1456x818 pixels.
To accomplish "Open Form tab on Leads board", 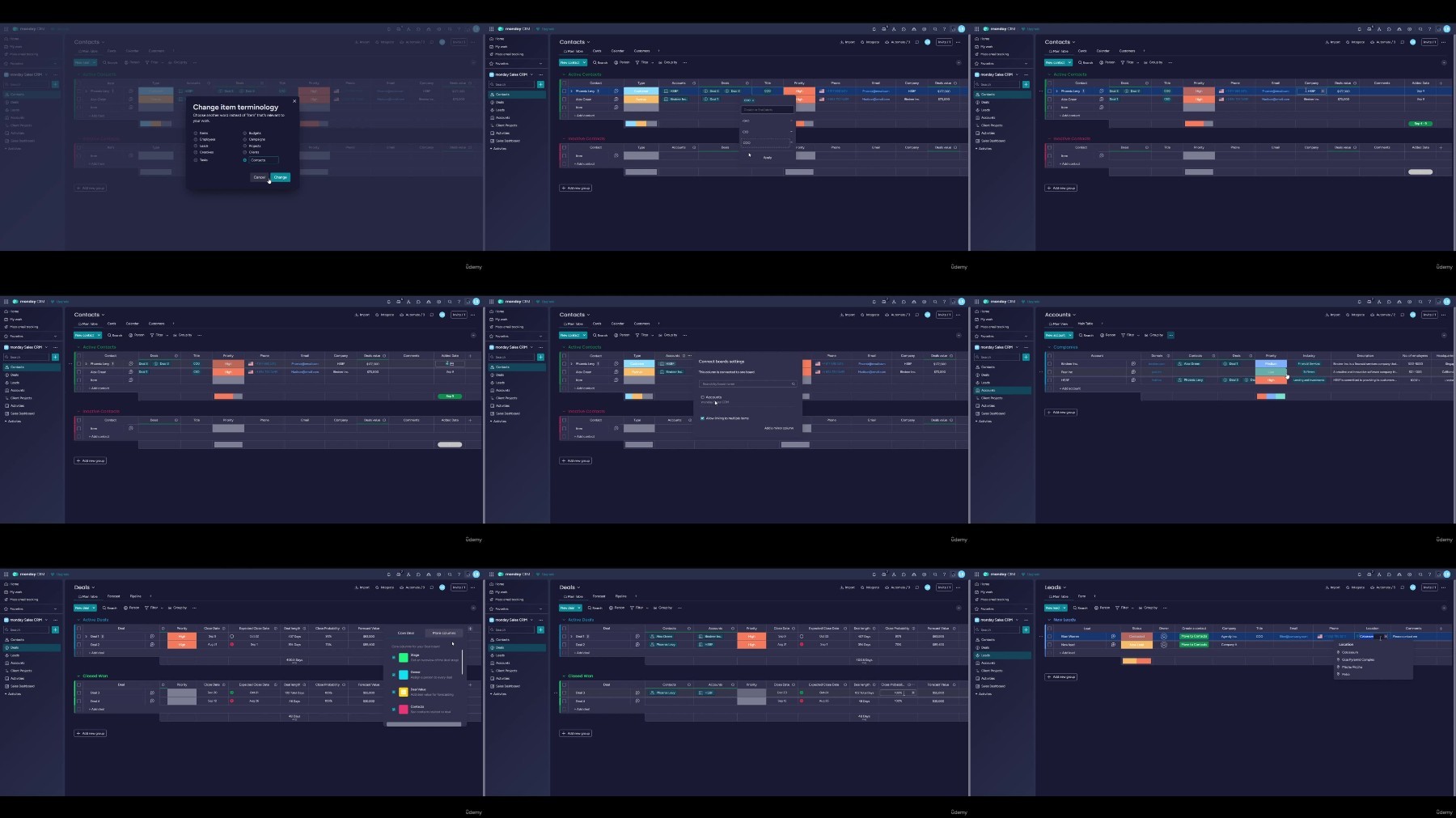I will [x=1081, y=596].
